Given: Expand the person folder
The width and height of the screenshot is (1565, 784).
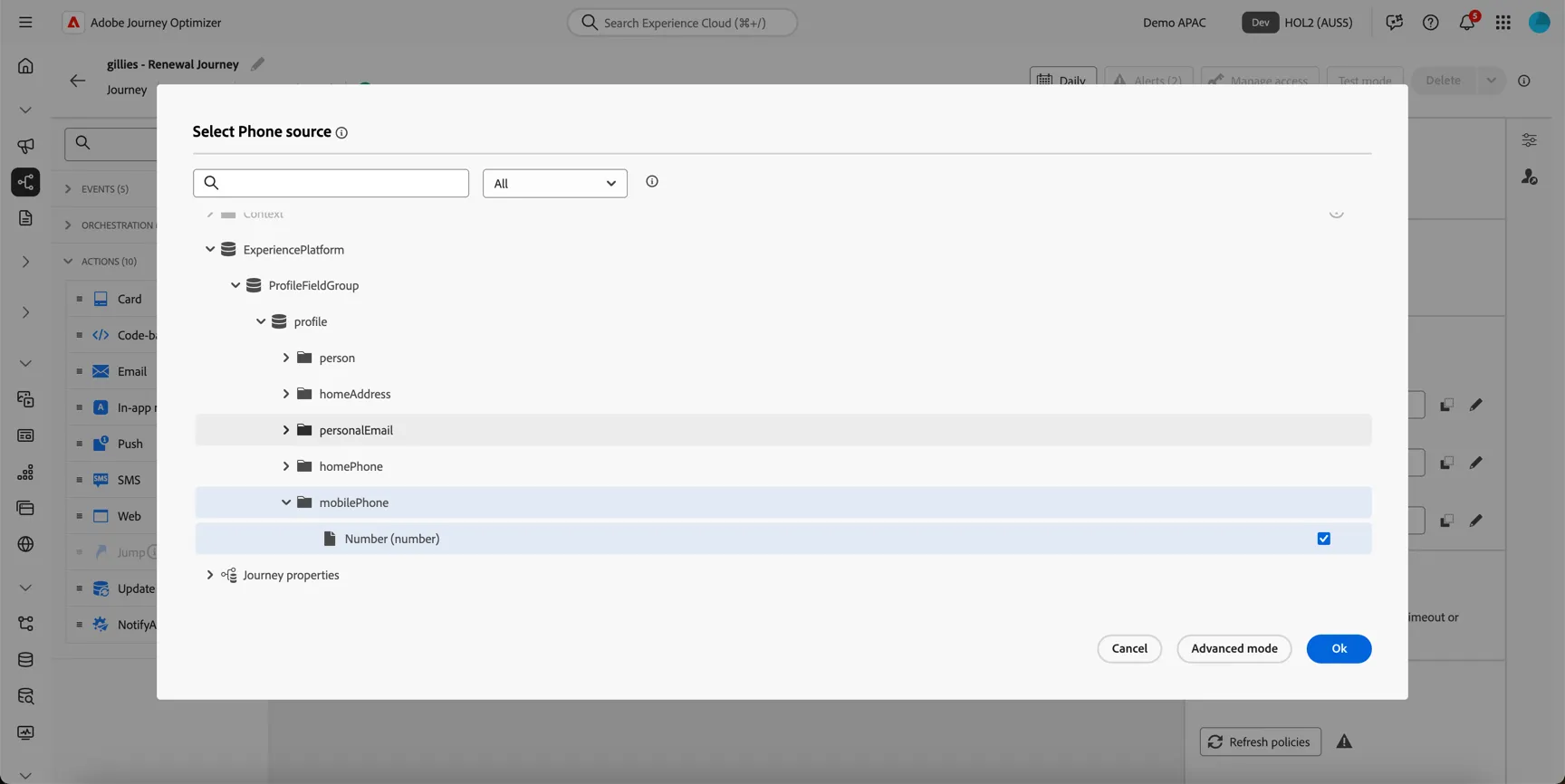Looking at the screenshot, I should pos(286,358).
